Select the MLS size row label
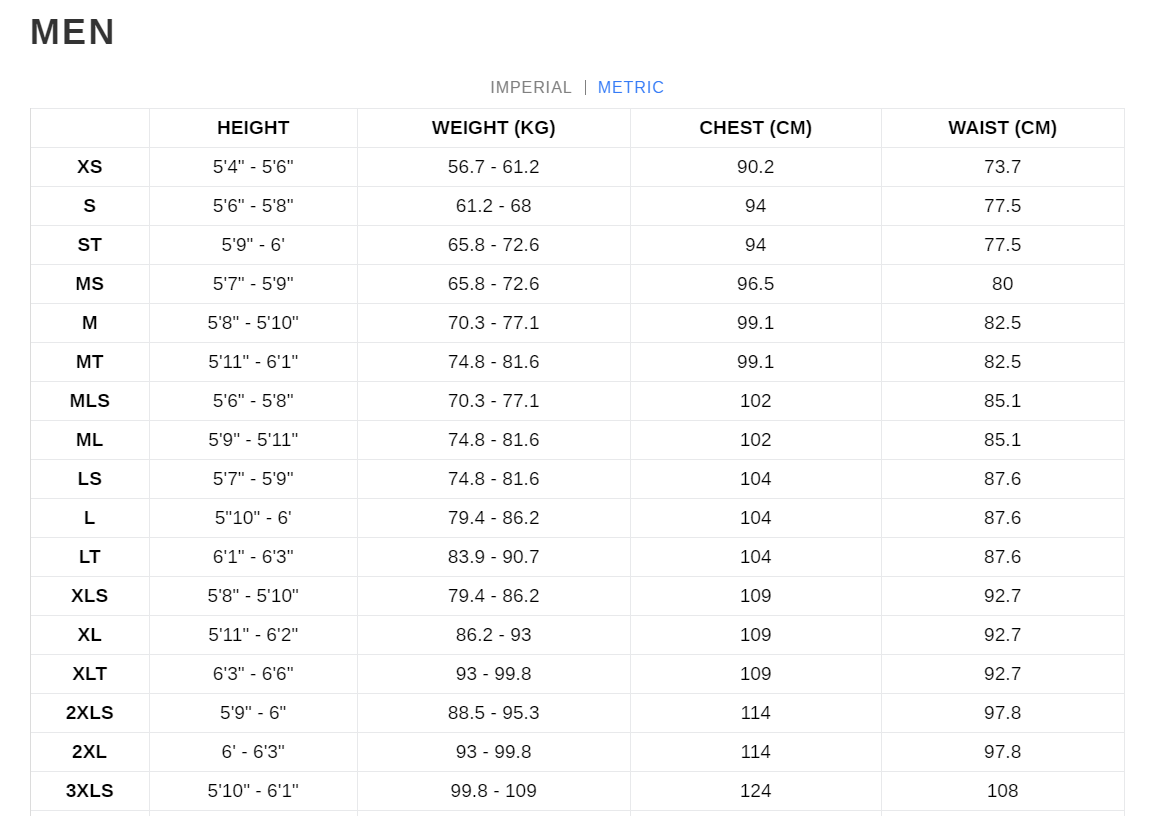 tap(89, 401)
